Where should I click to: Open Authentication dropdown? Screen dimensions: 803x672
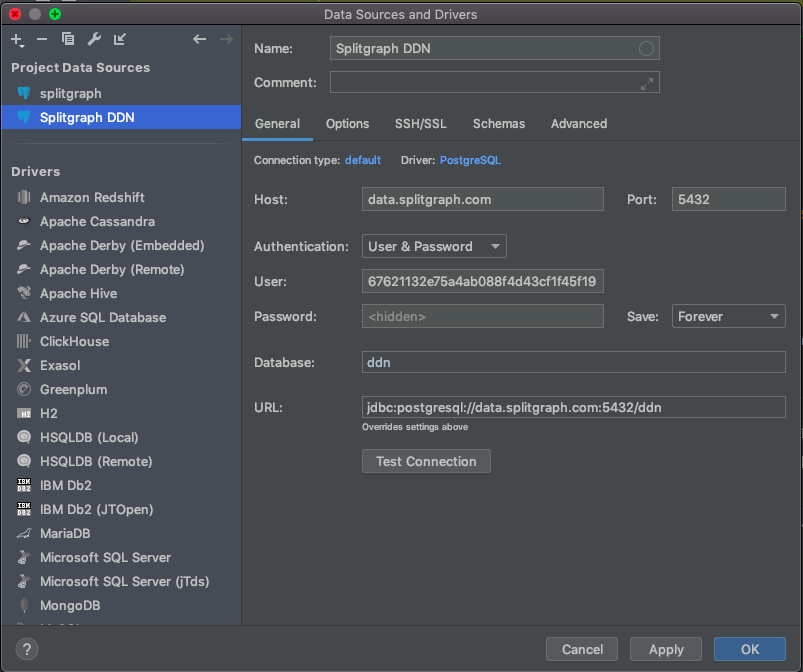[x=434, y=246]
